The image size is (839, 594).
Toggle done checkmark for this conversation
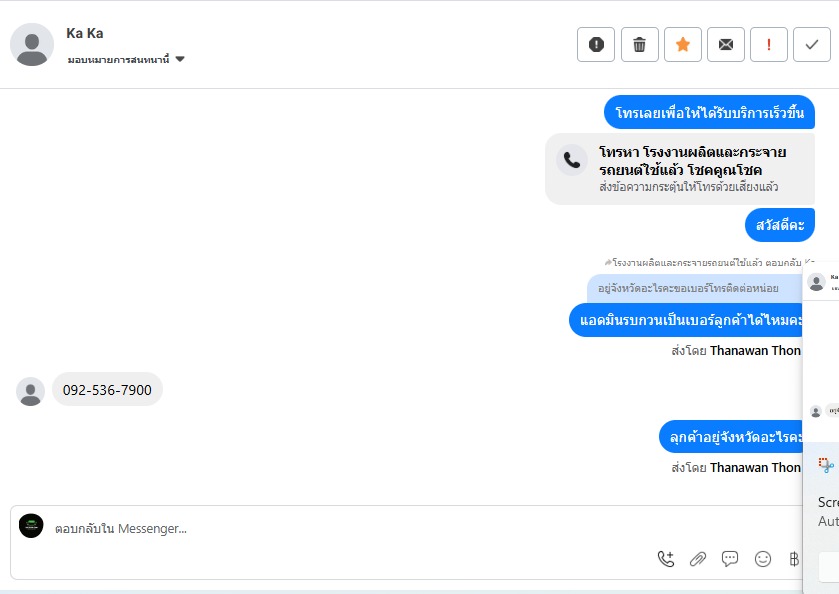(x=812, y=44)
